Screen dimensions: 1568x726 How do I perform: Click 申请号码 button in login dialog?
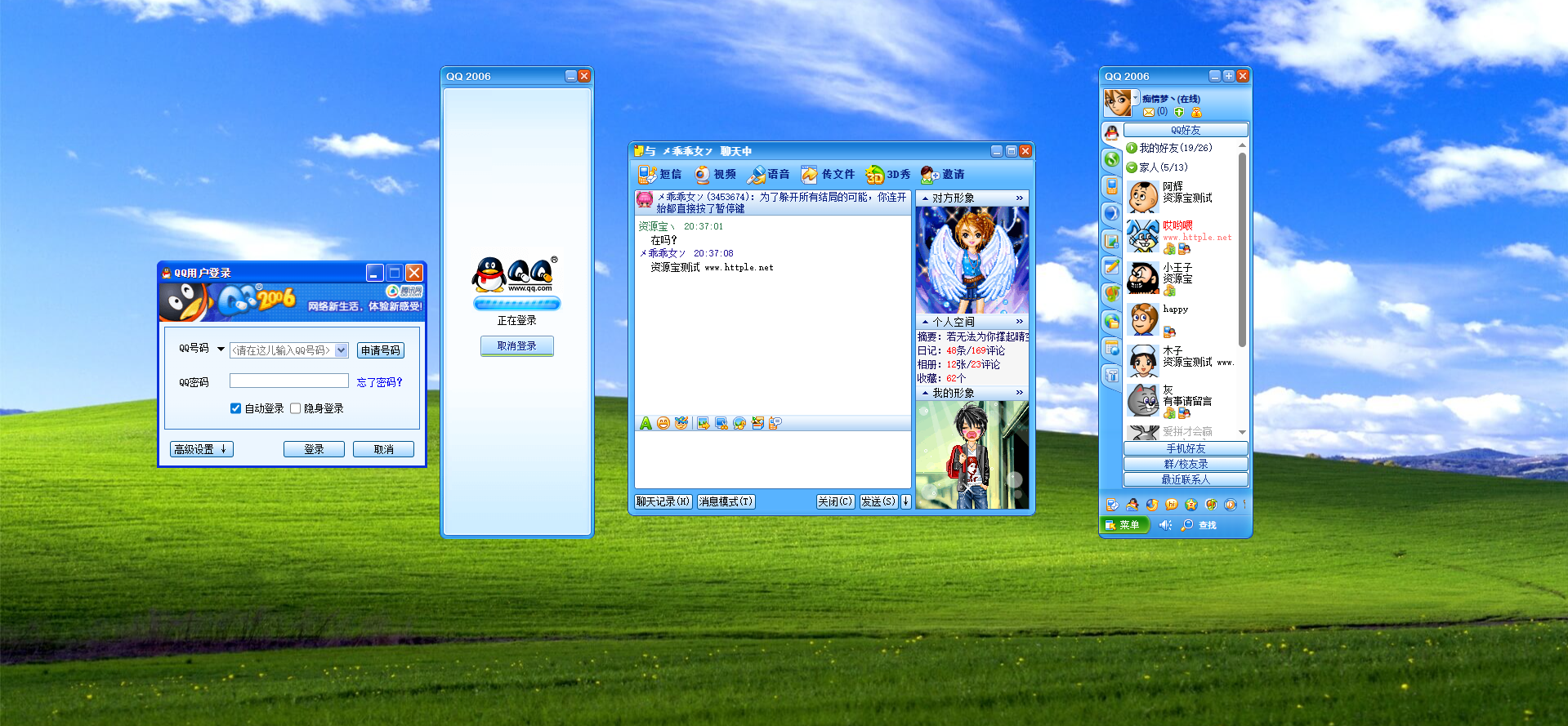381,350
